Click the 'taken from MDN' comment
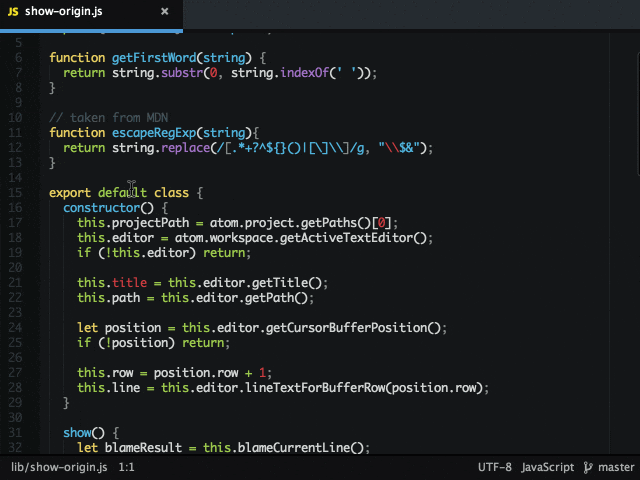The width and height of the screenshot is (640, 480). [x=108, y=118]
